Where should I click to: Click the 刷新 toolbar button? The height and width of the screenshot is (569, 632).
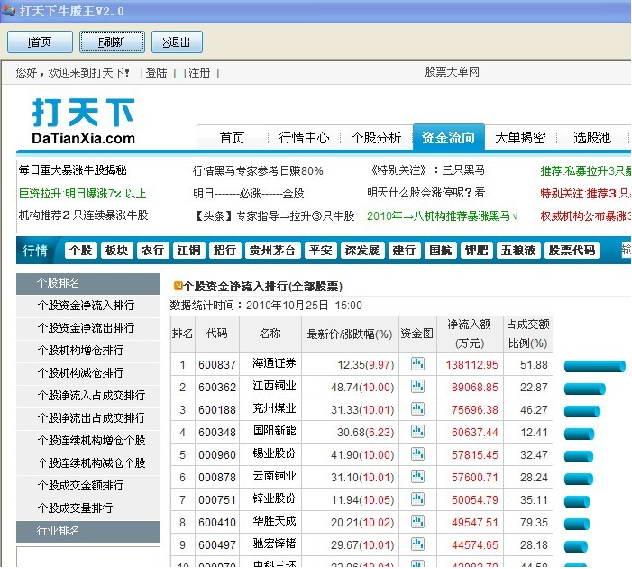pos(112,42)
